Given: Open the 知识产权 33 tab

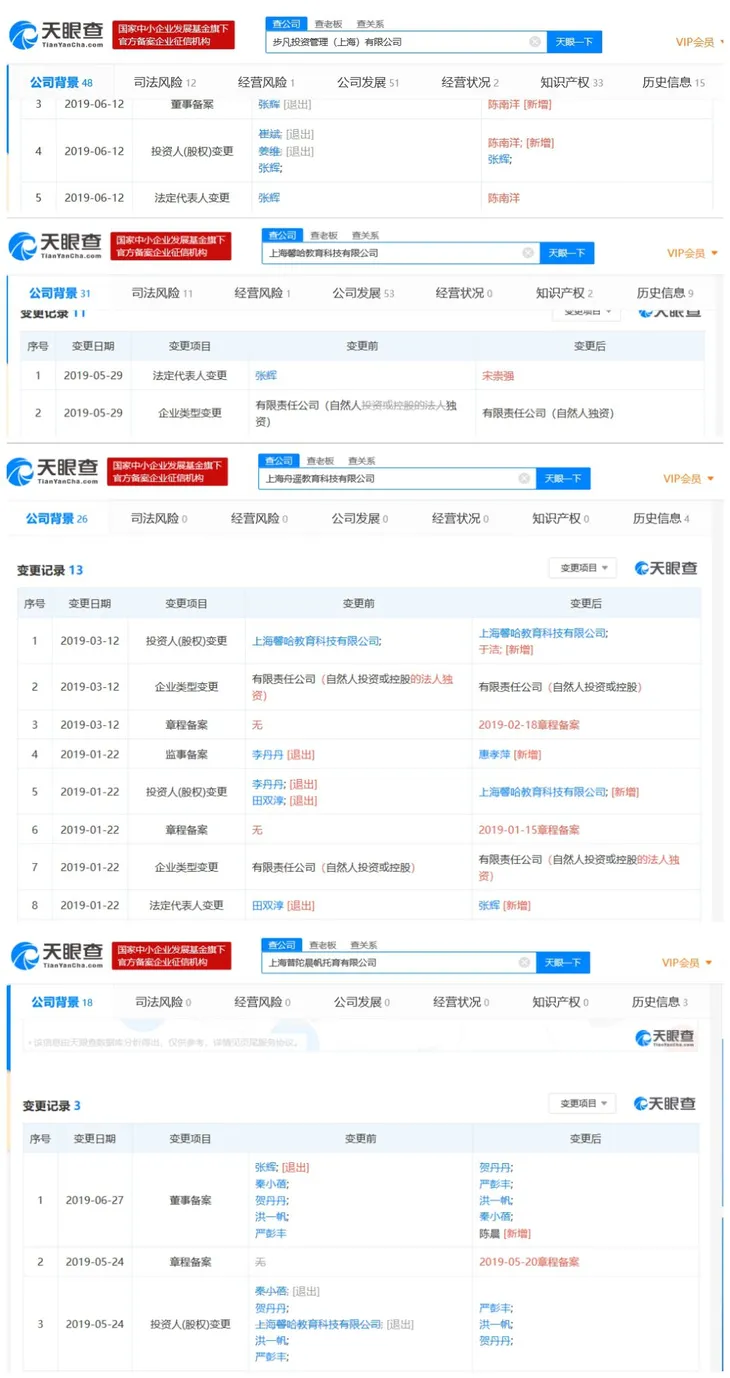Looking at the screenshot, I should tap(572, 82).
